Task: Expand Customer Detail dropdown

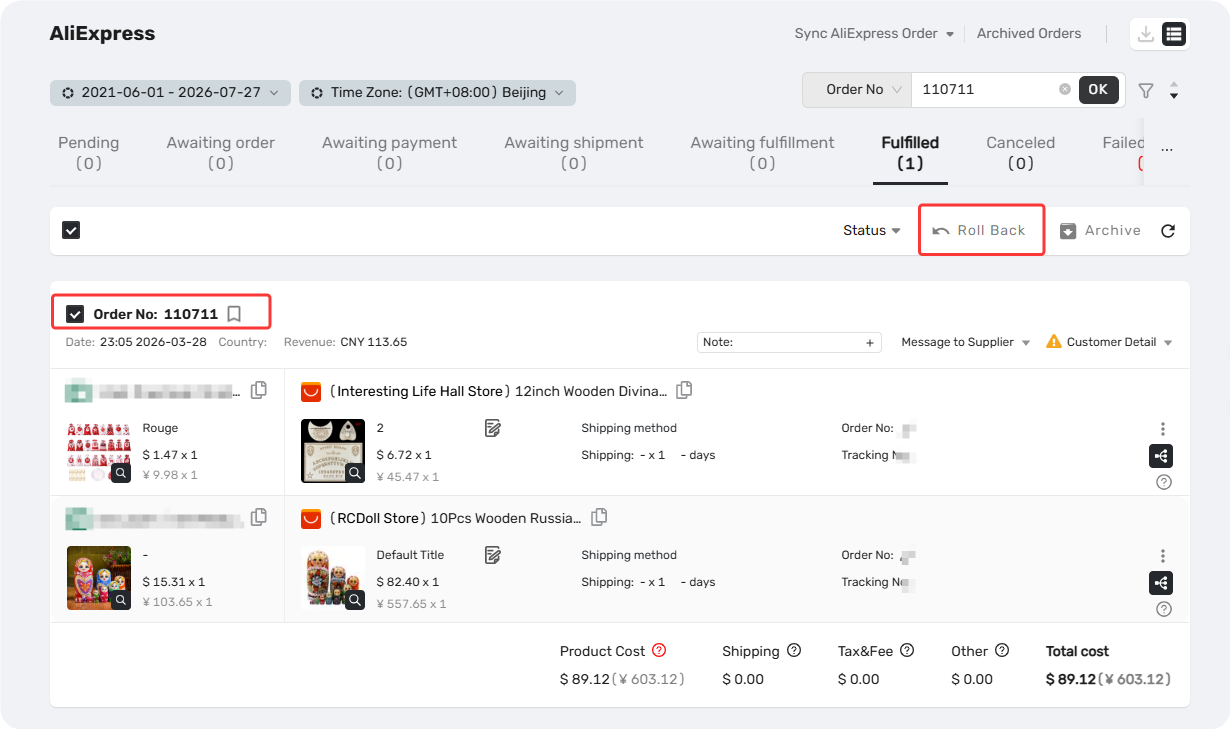Action: point(1118,342)
